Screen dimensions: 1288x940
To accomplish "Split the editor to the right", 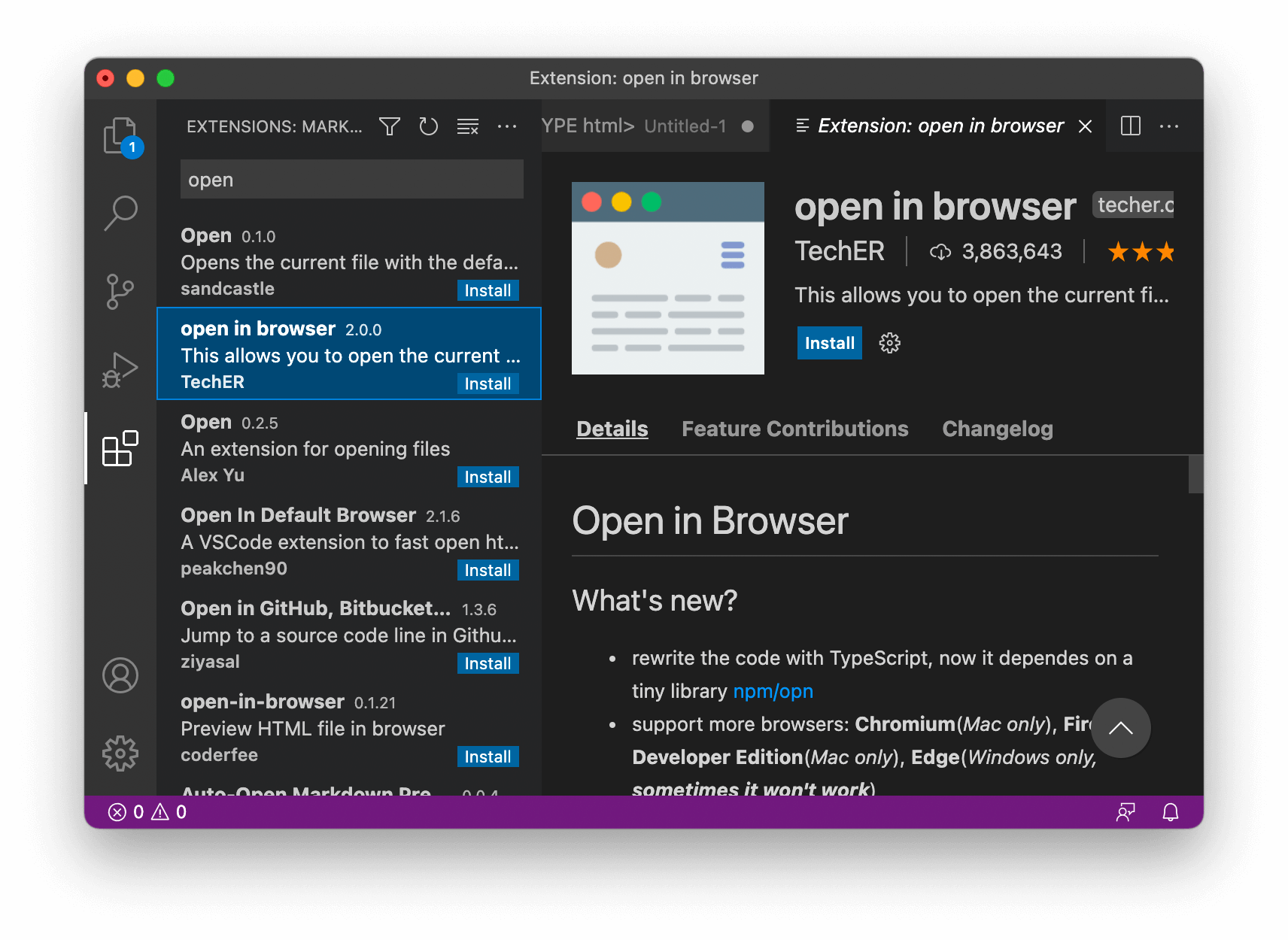I will click(x=1131, y=126).
